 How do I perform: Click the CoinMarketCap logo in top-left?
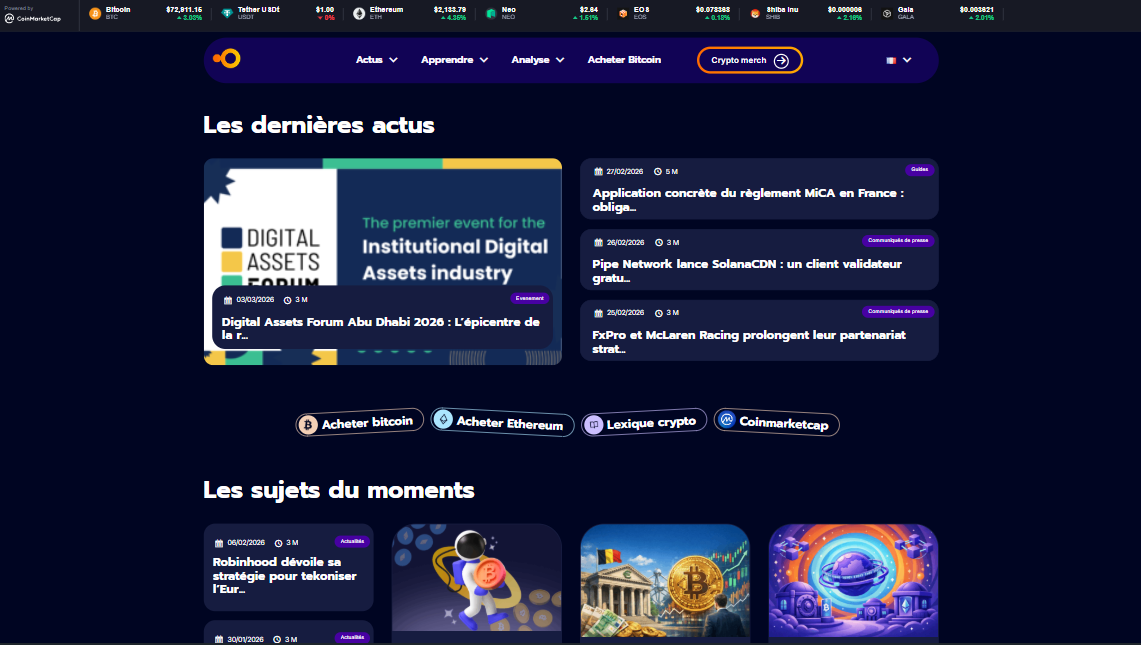click(x=32, y=17)
